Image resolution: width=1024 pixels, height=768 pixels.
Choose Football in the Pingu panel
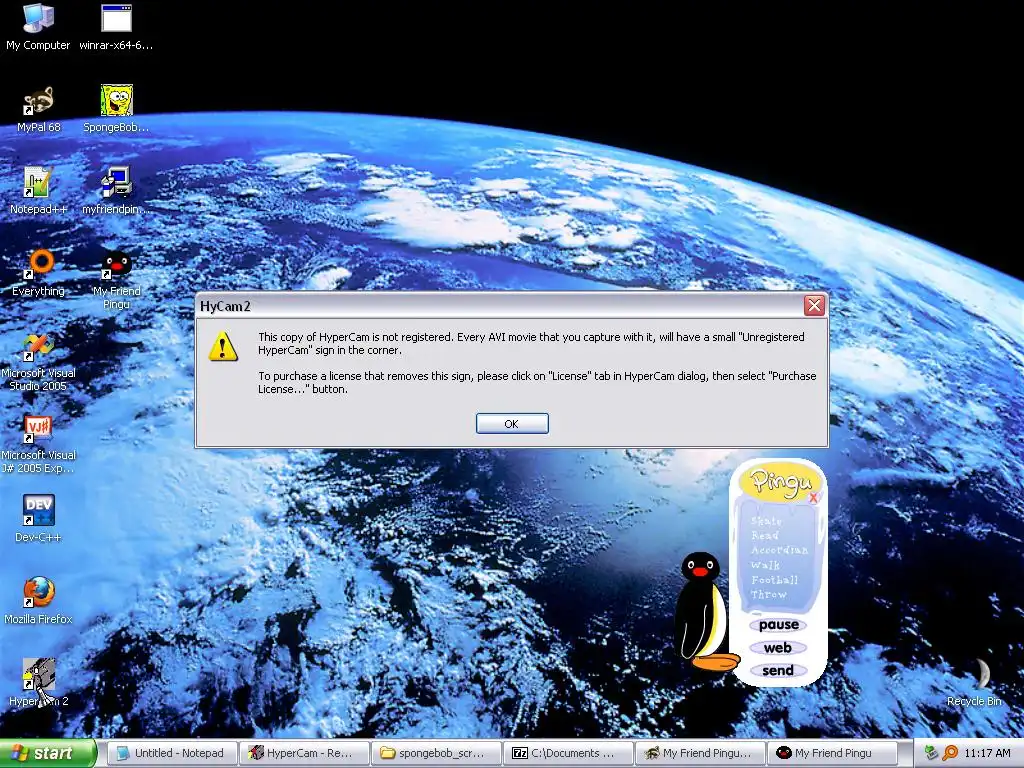click(775, 580)
